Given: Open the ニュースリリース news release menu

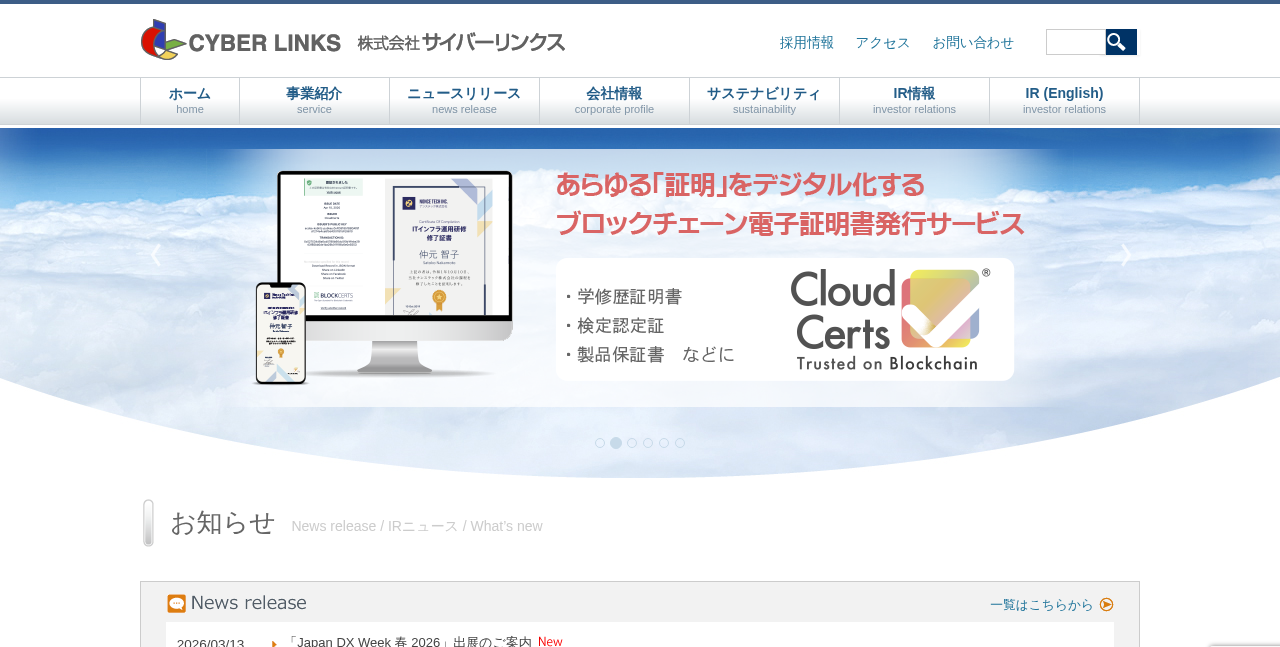Looking at the screenshot, I should point(464,101).
